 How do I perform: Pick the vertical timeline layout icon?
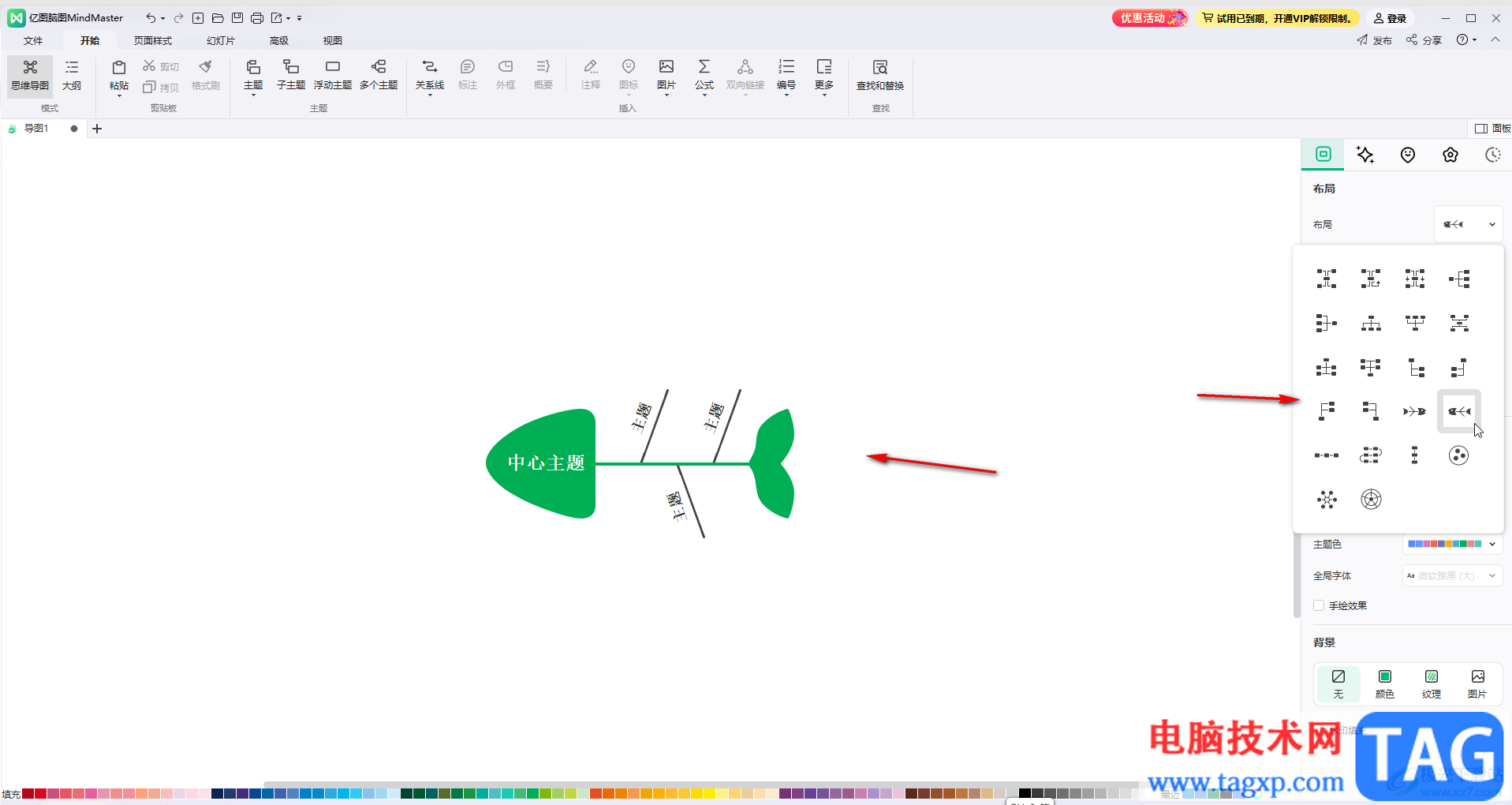click(1415, 455)
